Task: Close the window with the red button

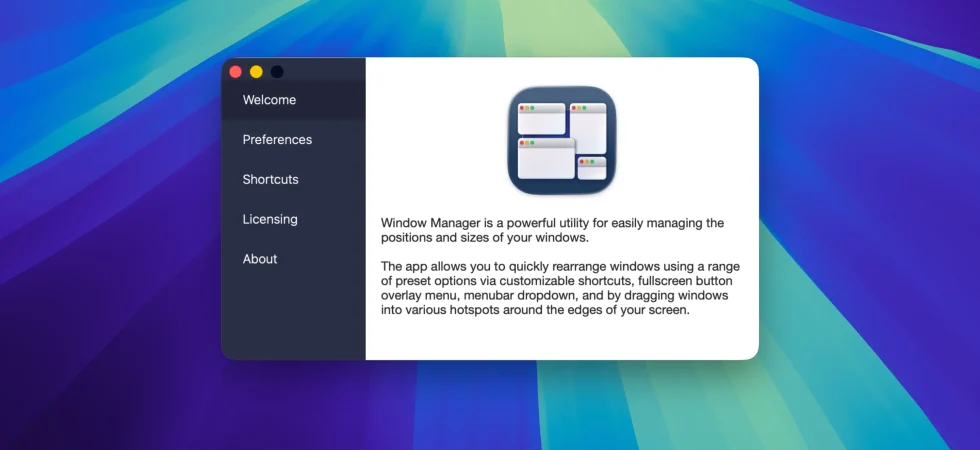Action: [x=236, y=72]
